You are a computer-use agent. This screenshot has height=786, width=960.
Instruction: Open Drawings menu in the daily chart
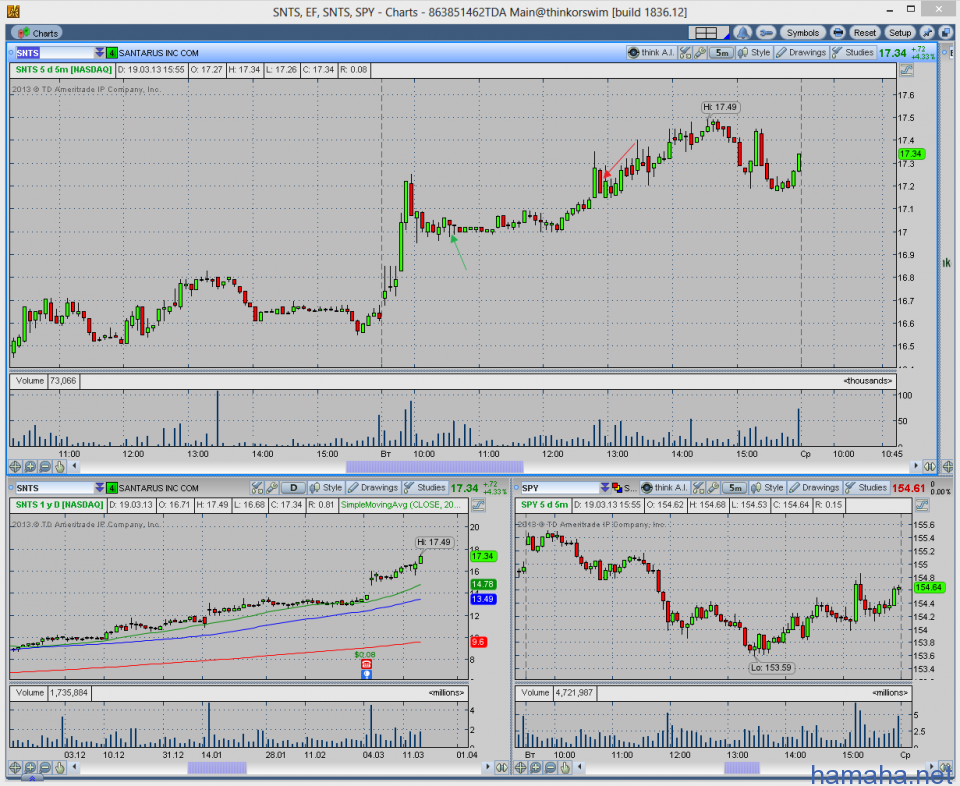coord(373,488)
